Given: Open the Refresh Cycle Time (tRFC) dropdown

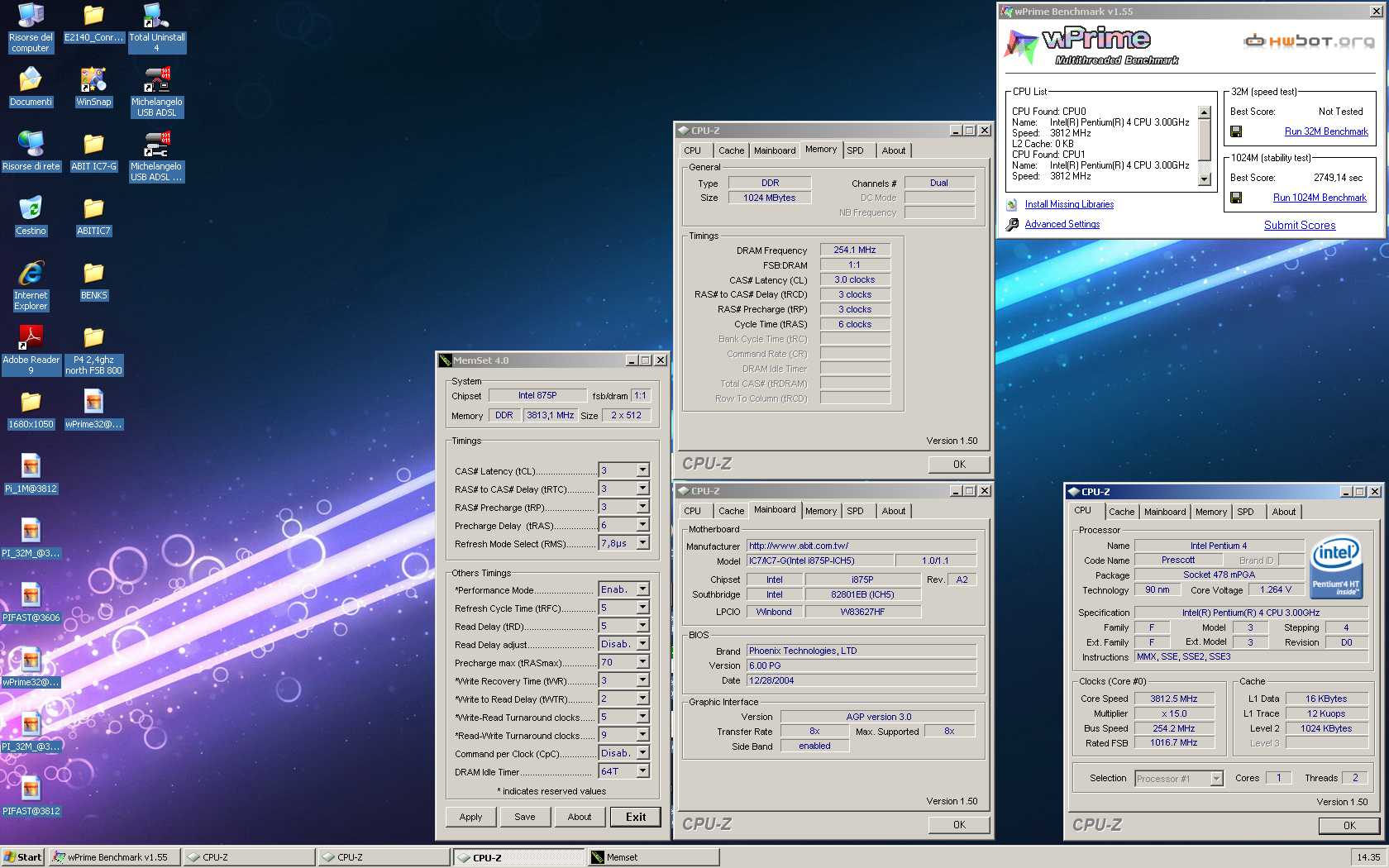Looking at the screenshot, I should pyautogui.click(x=642, y=608).
